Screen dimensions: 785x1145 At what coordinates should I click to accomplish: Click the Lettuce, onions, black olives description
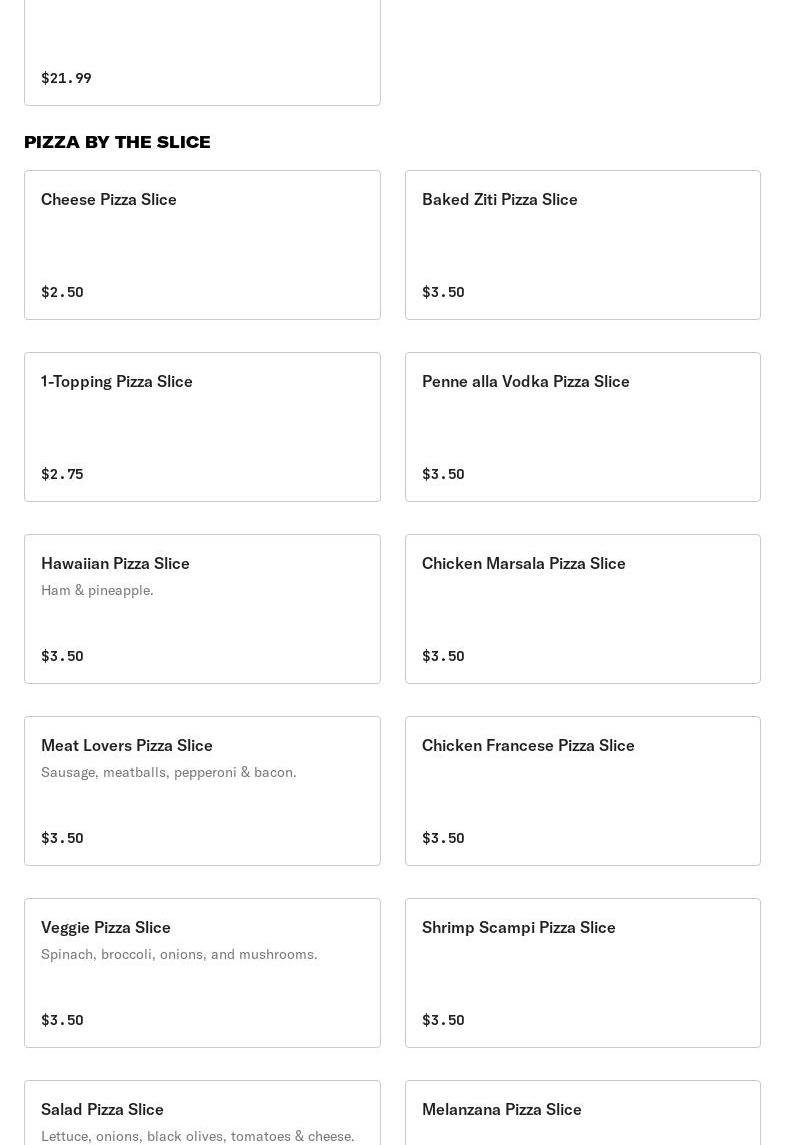(x=197, y=1135)
